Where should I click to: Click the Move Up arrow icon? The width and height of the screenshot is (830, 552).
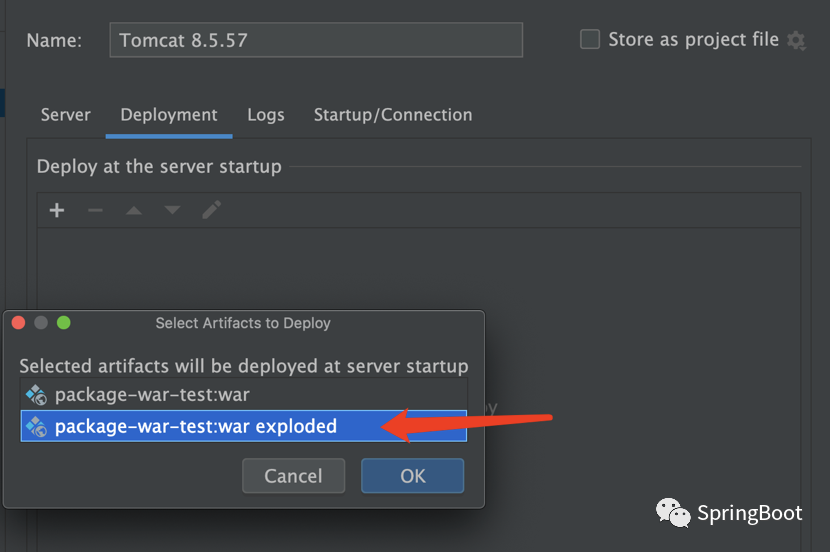pyautogui.click(x=134, y=210)
